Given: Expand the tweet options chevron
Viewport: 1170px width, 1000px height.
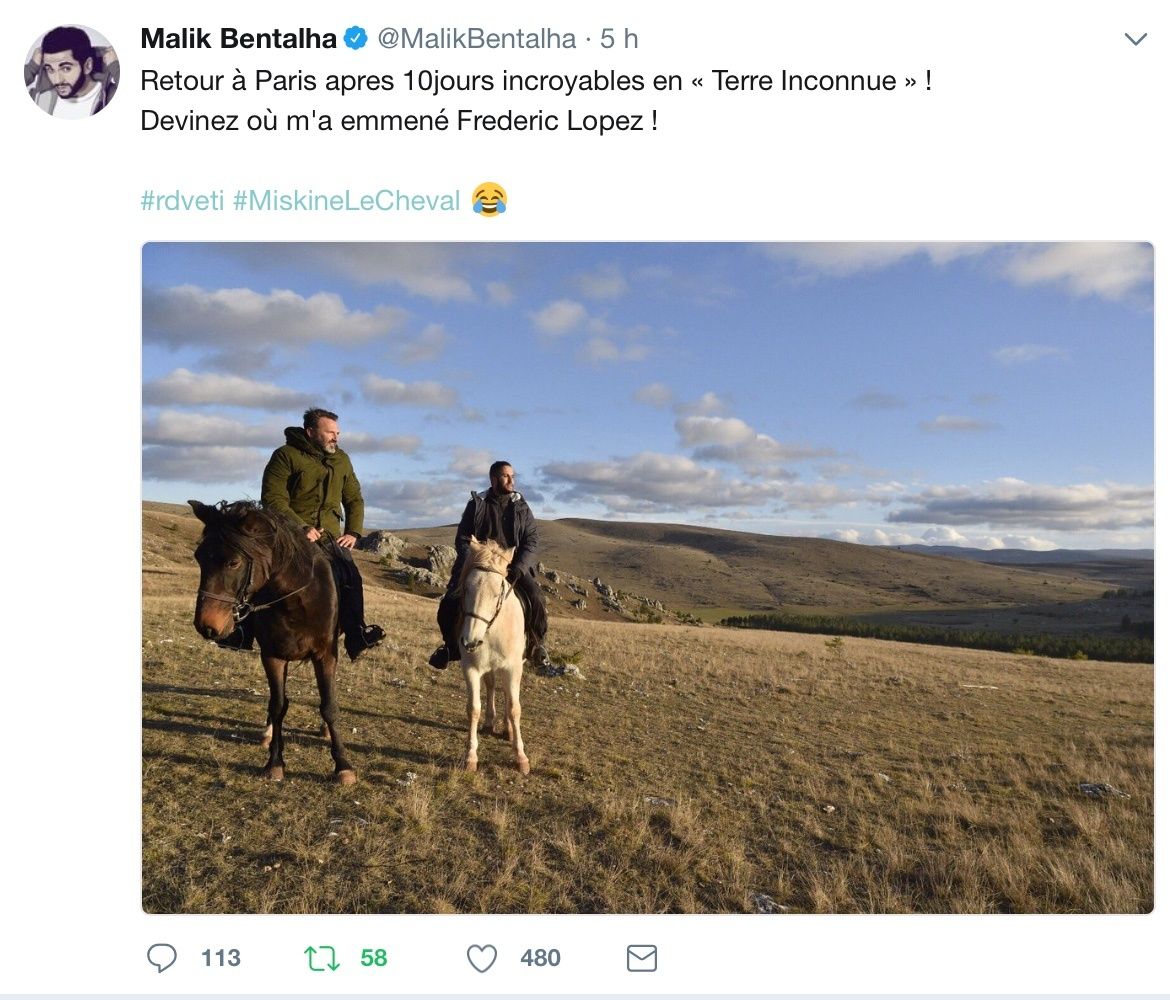Looking at the screenshot, I should [1135, 39].
